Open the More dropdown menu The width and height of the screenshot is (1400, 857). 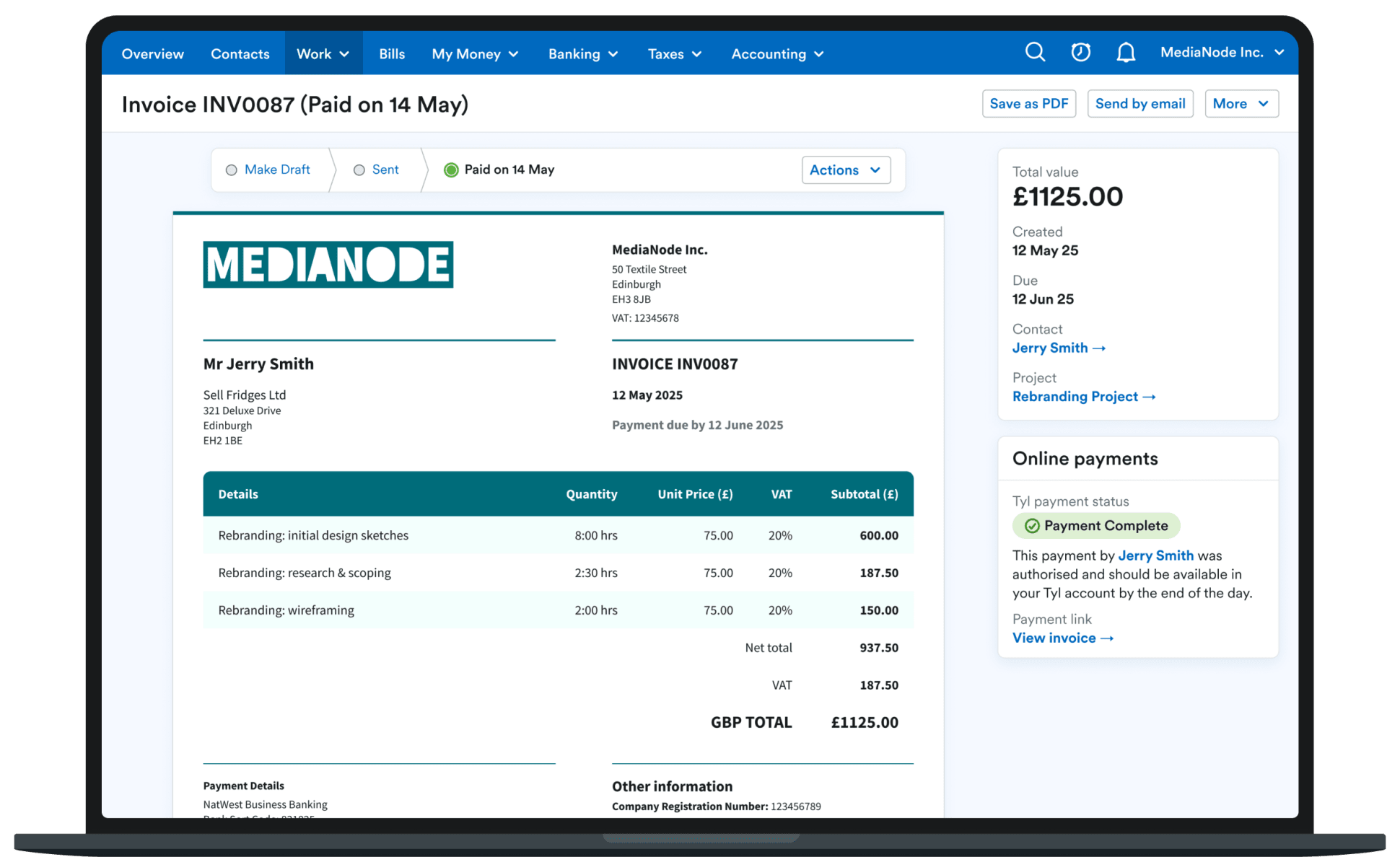1241,104
